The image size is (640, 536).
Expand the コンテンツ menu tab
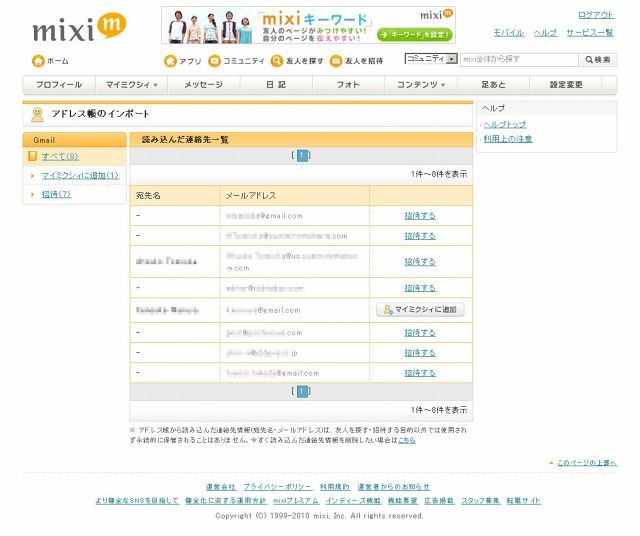click(421, 85)
